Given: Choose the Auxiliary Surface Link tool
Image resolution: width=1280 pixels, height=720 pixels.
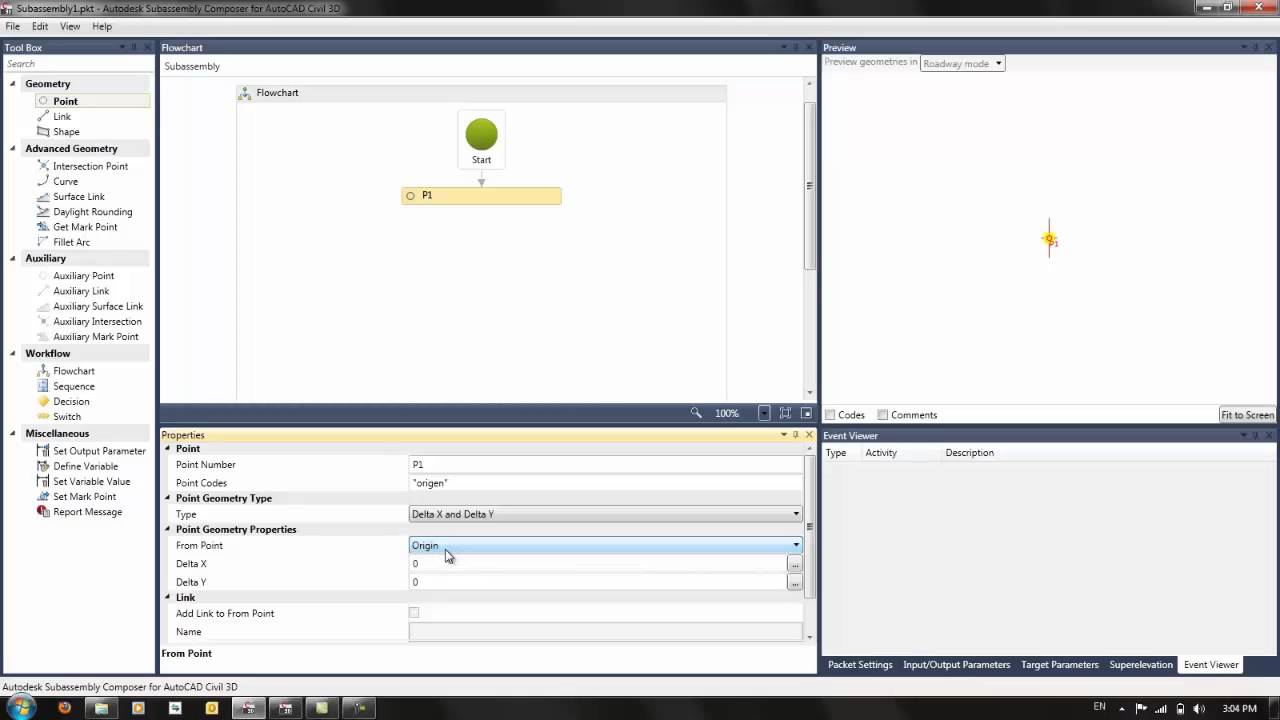Looking at the screenshot, I should 98,306.
